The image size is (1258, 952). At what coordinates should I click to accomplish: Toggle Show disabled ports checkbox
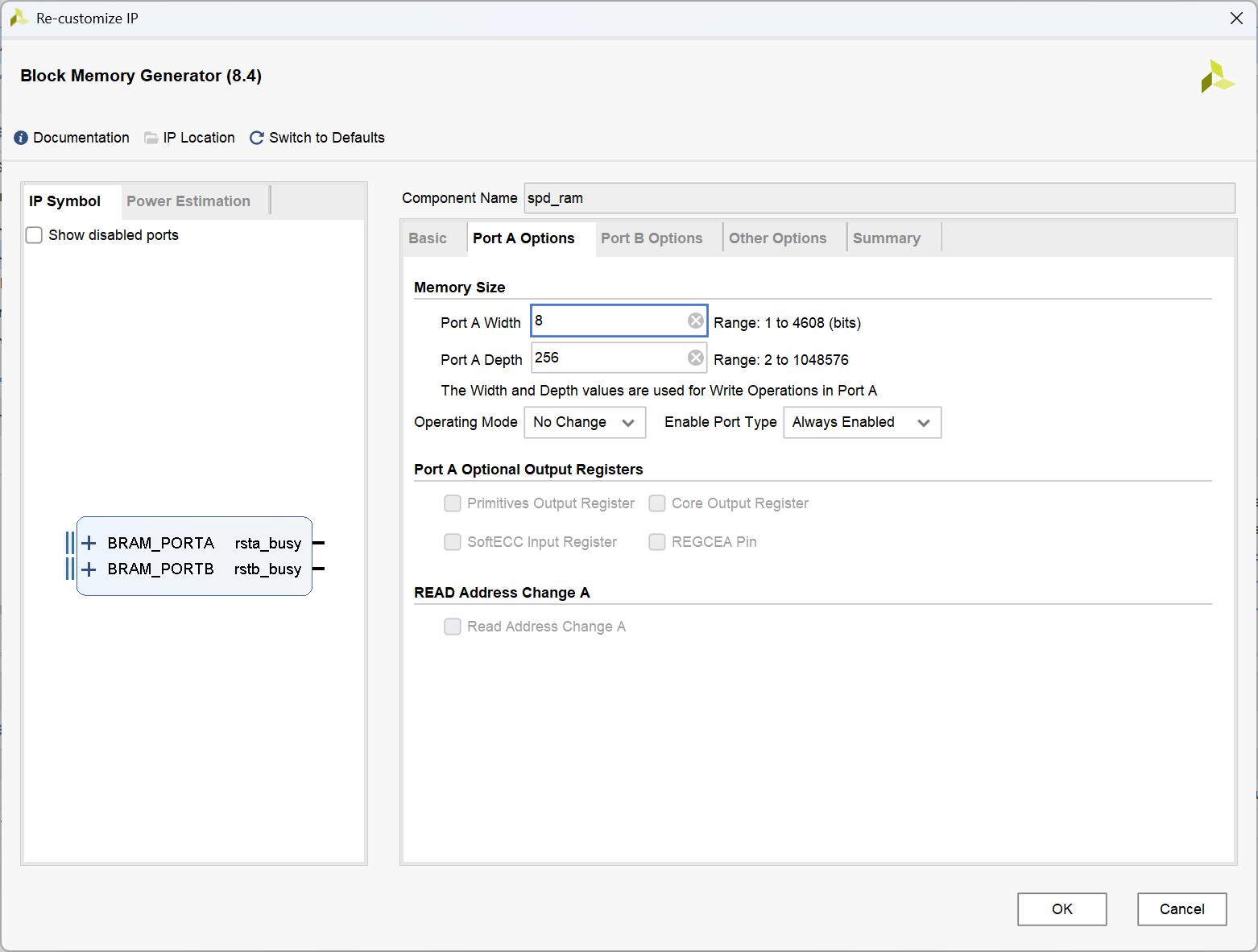coord(34,235)
